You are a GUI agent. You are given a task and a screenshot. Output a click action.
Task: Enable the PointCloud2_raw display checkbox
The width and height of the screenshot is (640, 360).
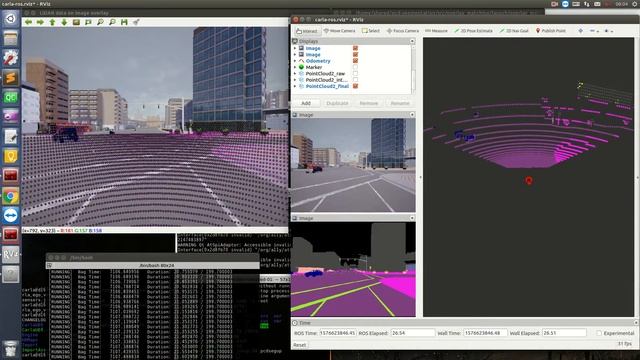pos(355,73)
